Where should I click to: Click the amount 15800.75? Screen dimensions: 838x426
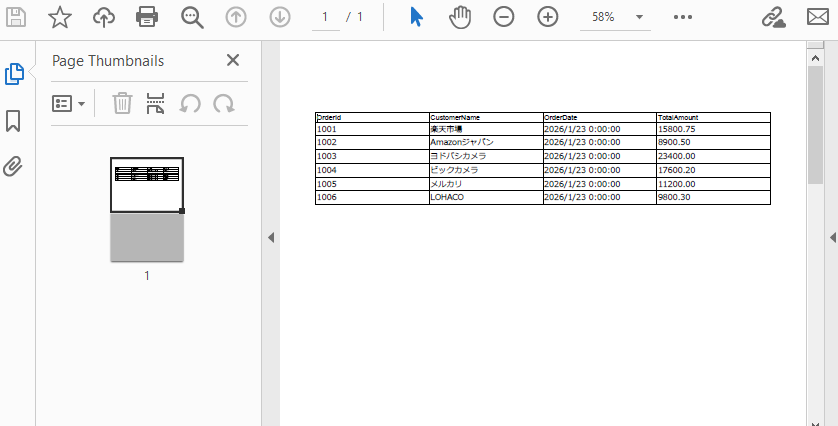[x=676, y=129]
